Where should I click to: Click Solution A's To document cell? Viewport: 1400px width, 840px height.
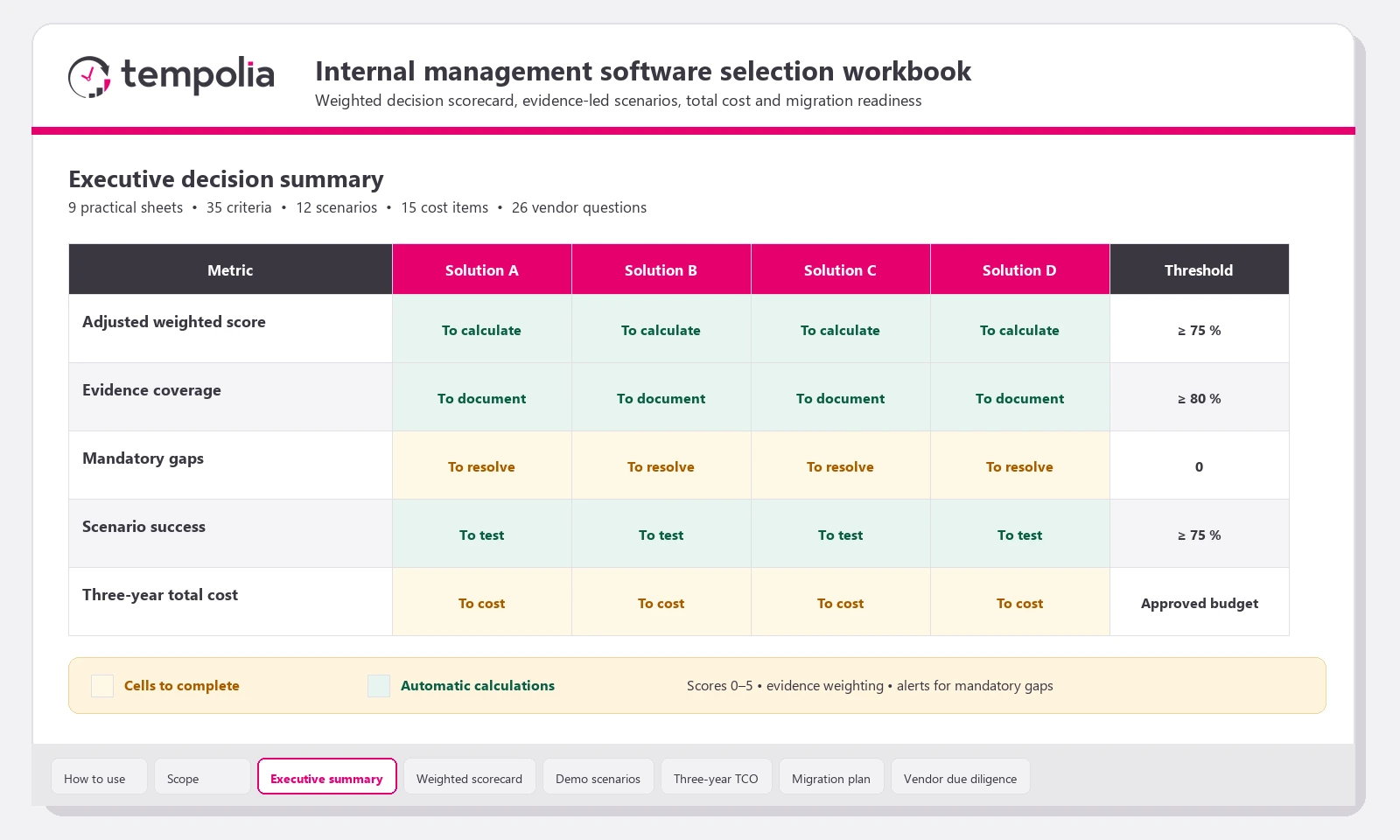pyautogui.click(x=482, y=397)
